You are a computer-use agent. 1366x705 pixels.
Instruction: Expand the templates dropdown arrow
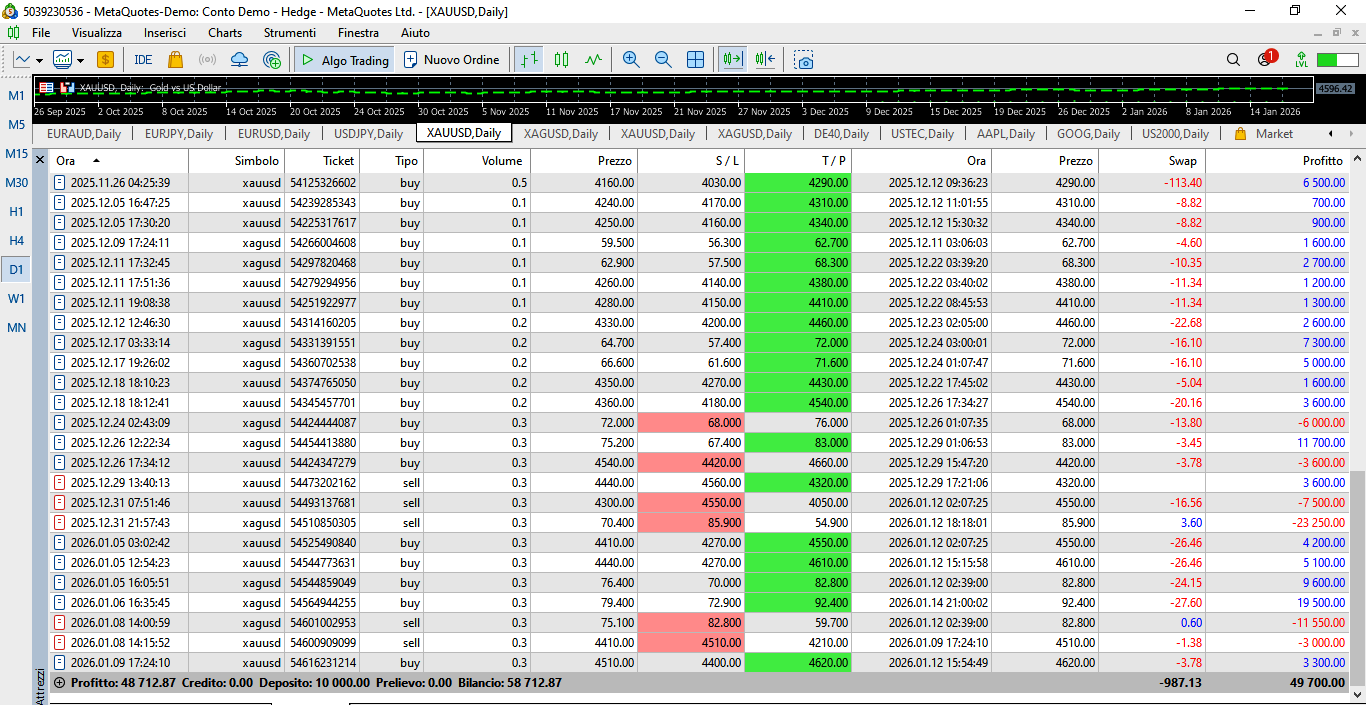pyautogui.click(x=80, y=60)
